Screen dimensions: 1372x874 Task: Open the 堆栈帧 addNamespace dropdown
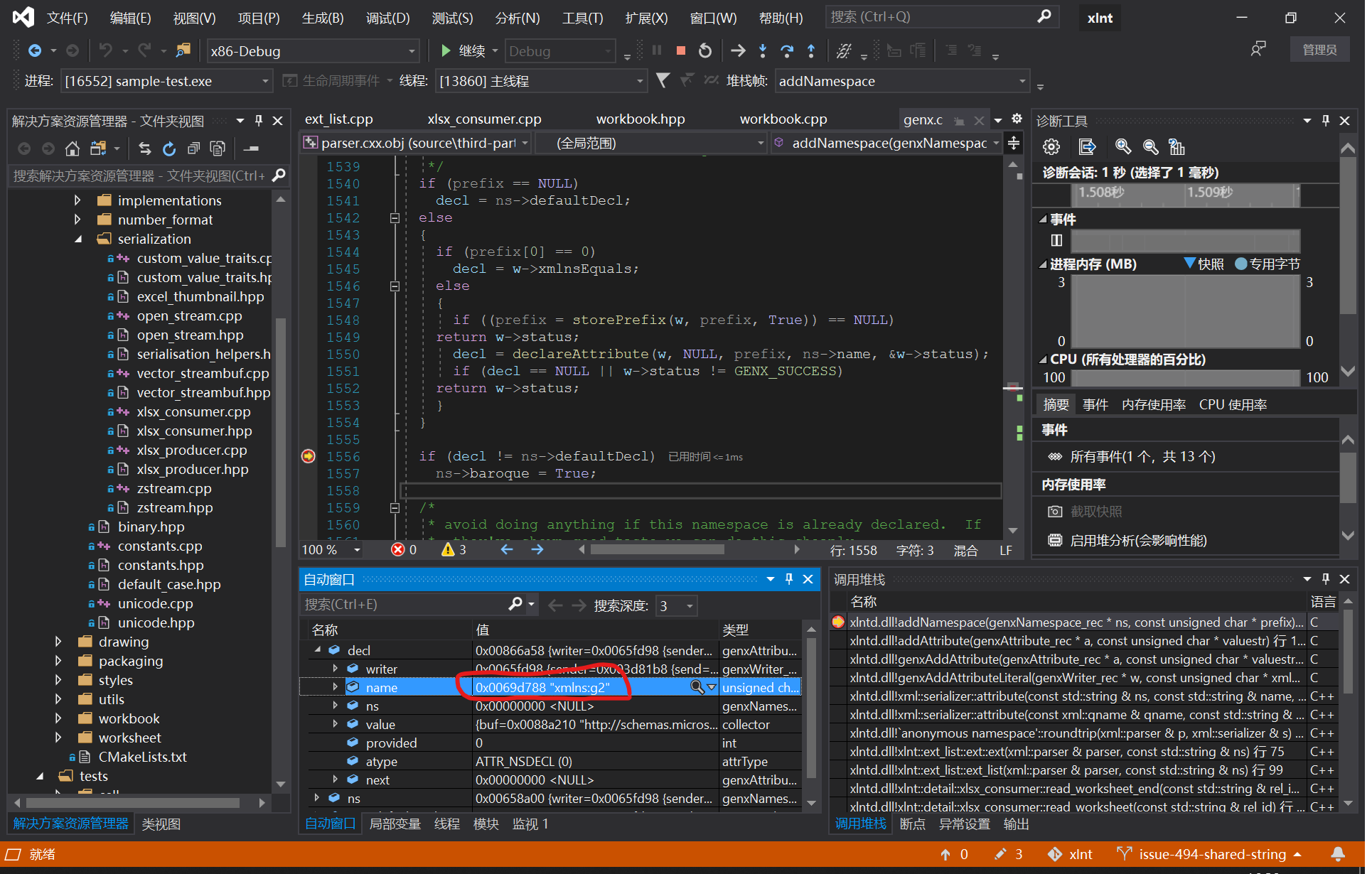click(x=1022, y=80)
